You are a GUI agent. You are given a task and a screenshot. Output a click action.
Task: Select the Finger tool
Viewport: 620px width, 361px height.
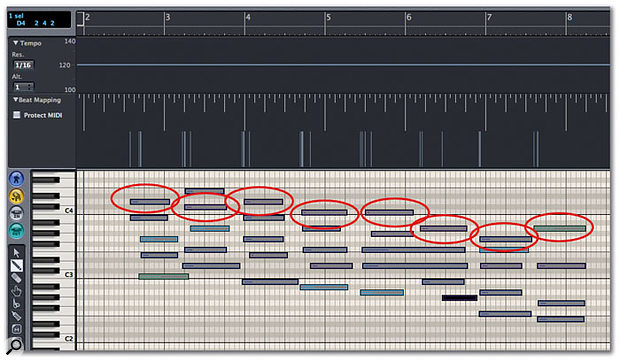16,291
